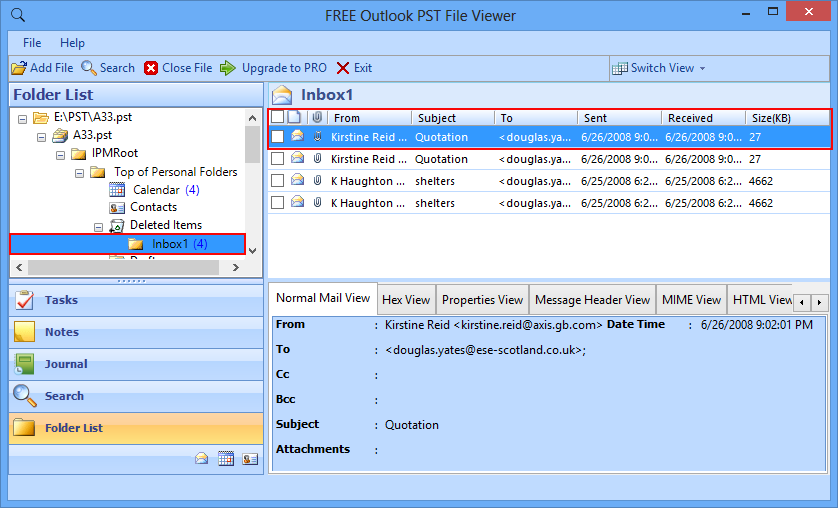Click envelope icon of first Kirstine Reid email
This screenshot has height=508, width=838.
pos(298,136)
